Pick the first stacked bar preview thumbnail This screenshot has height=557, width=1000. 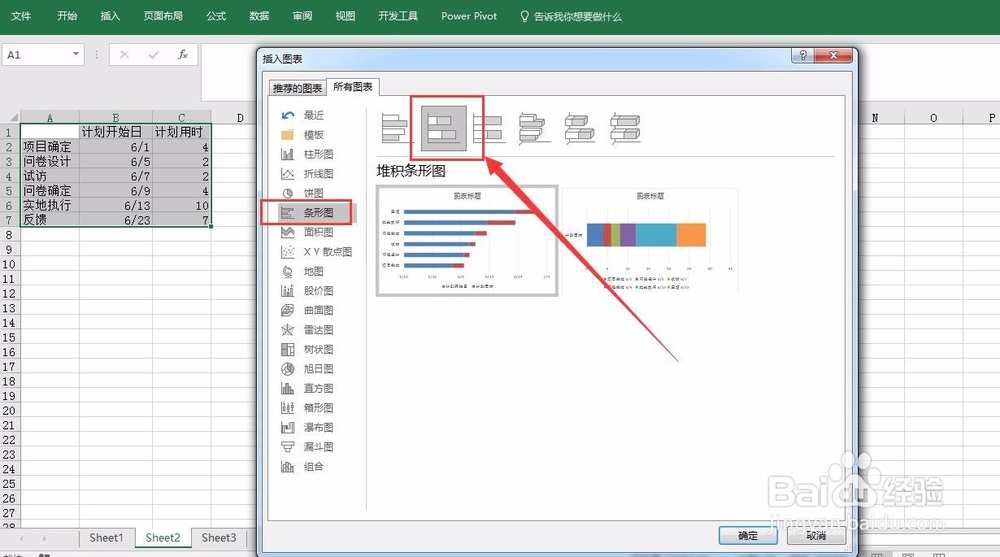[467, 241]
